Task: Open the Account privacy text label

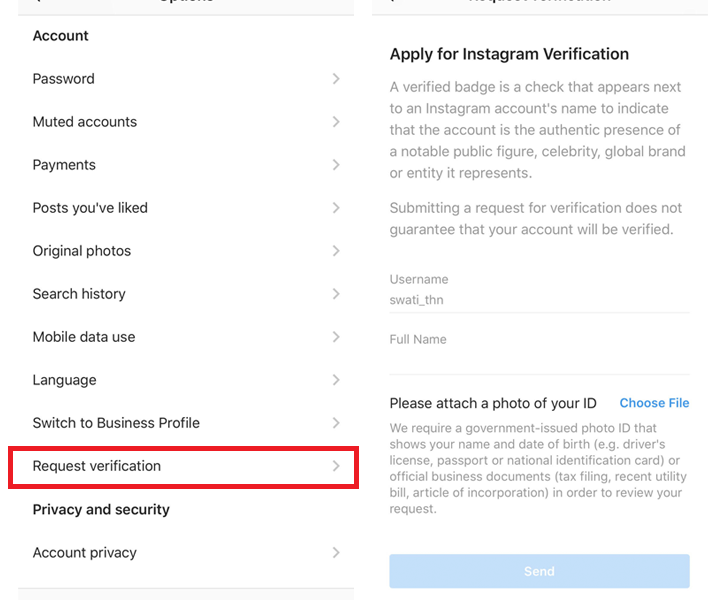Action: click(x=85, y=553)
